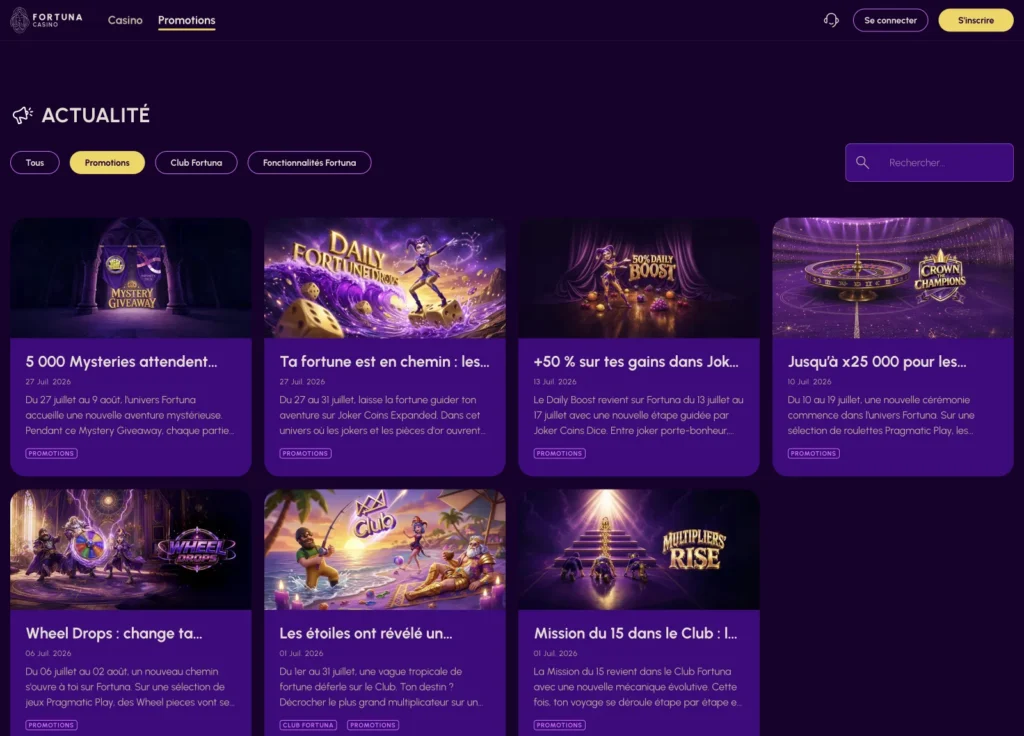The image size is (1024, 736).
Task: Click the '13 Juil. 2026' date text
Action: (555, 381)
